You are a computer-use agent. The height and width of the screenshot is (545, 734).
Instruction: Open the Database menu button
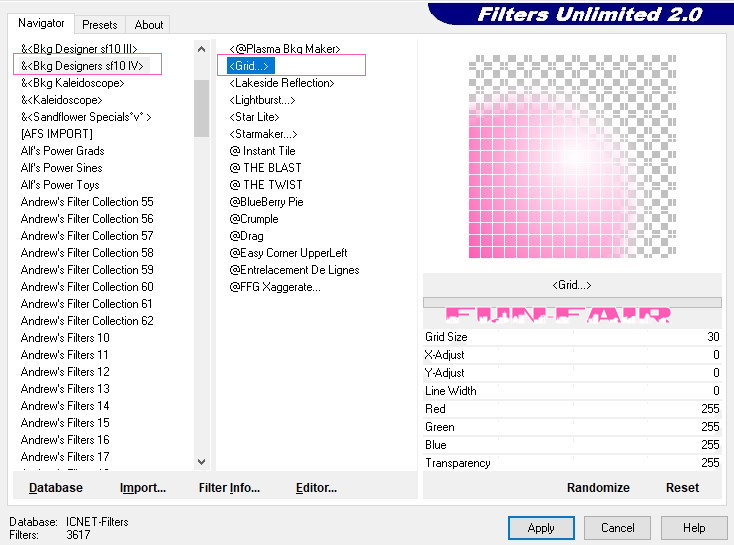(56, 487)
